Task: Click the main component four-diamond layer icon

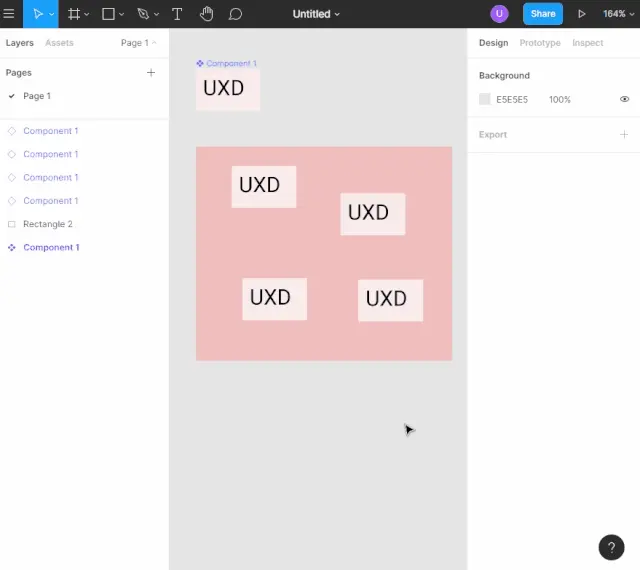Action: click(11, 247)
